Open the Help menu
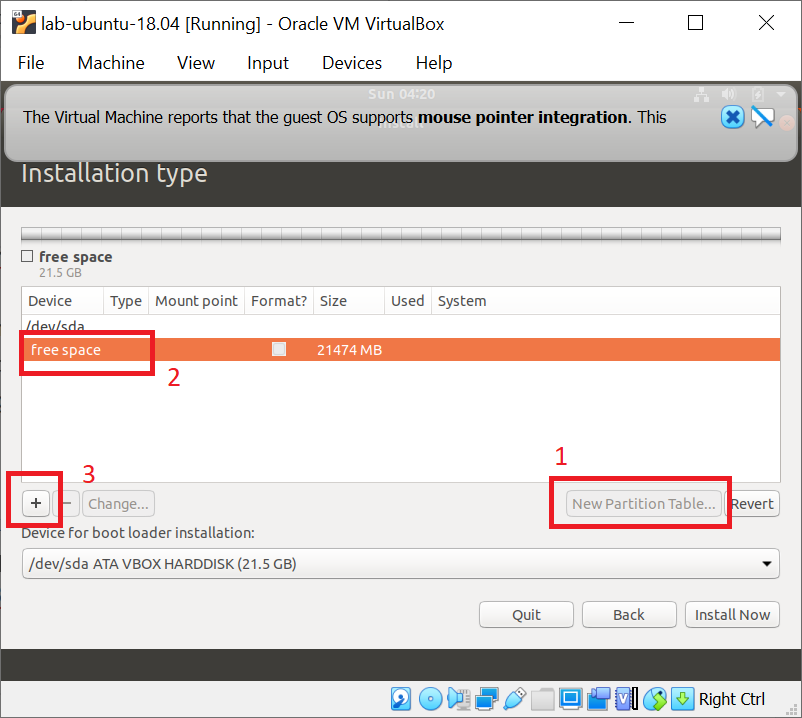The height and width of the screenshot is (718, 802). (x=434, y=63)
